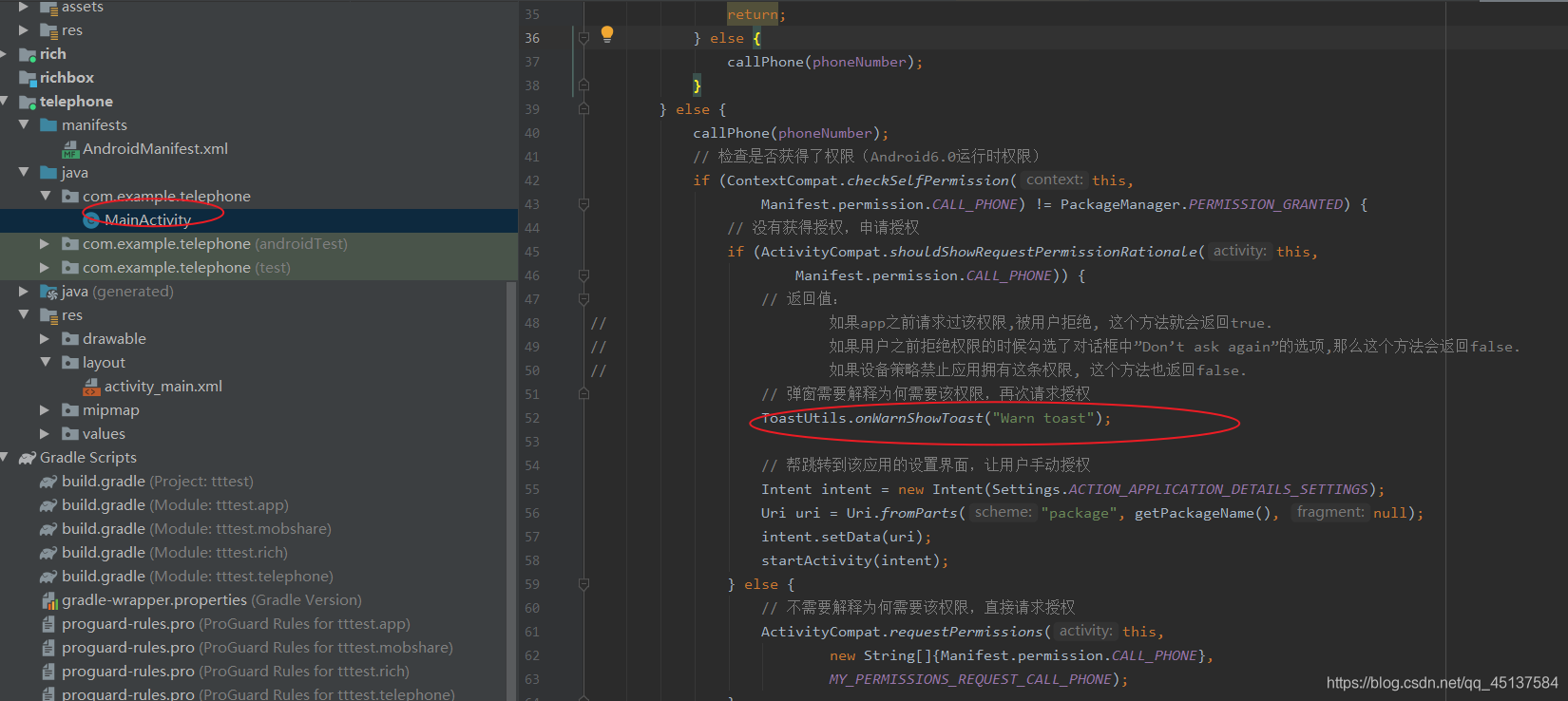Screen dimensions: 1568x701
Task: Click the com.example.telephone (test) package icon
Action: [x=70, y=268]
